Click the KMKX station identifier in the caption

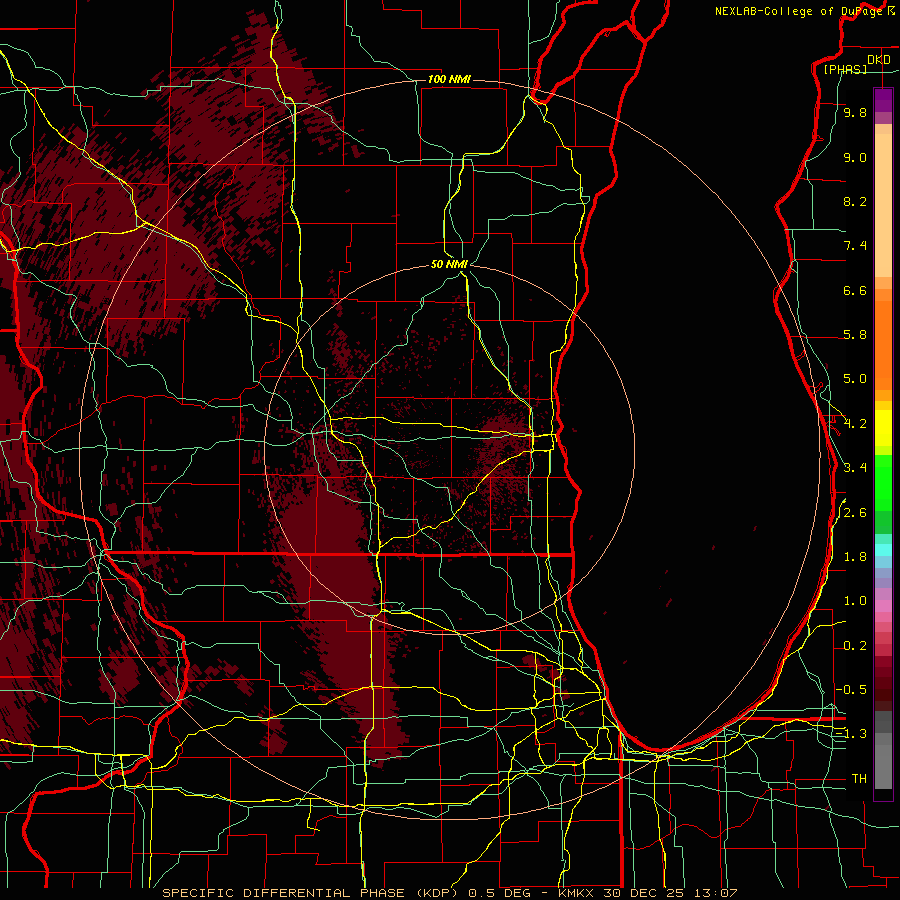pyautogui.click(x=578, y=893)
